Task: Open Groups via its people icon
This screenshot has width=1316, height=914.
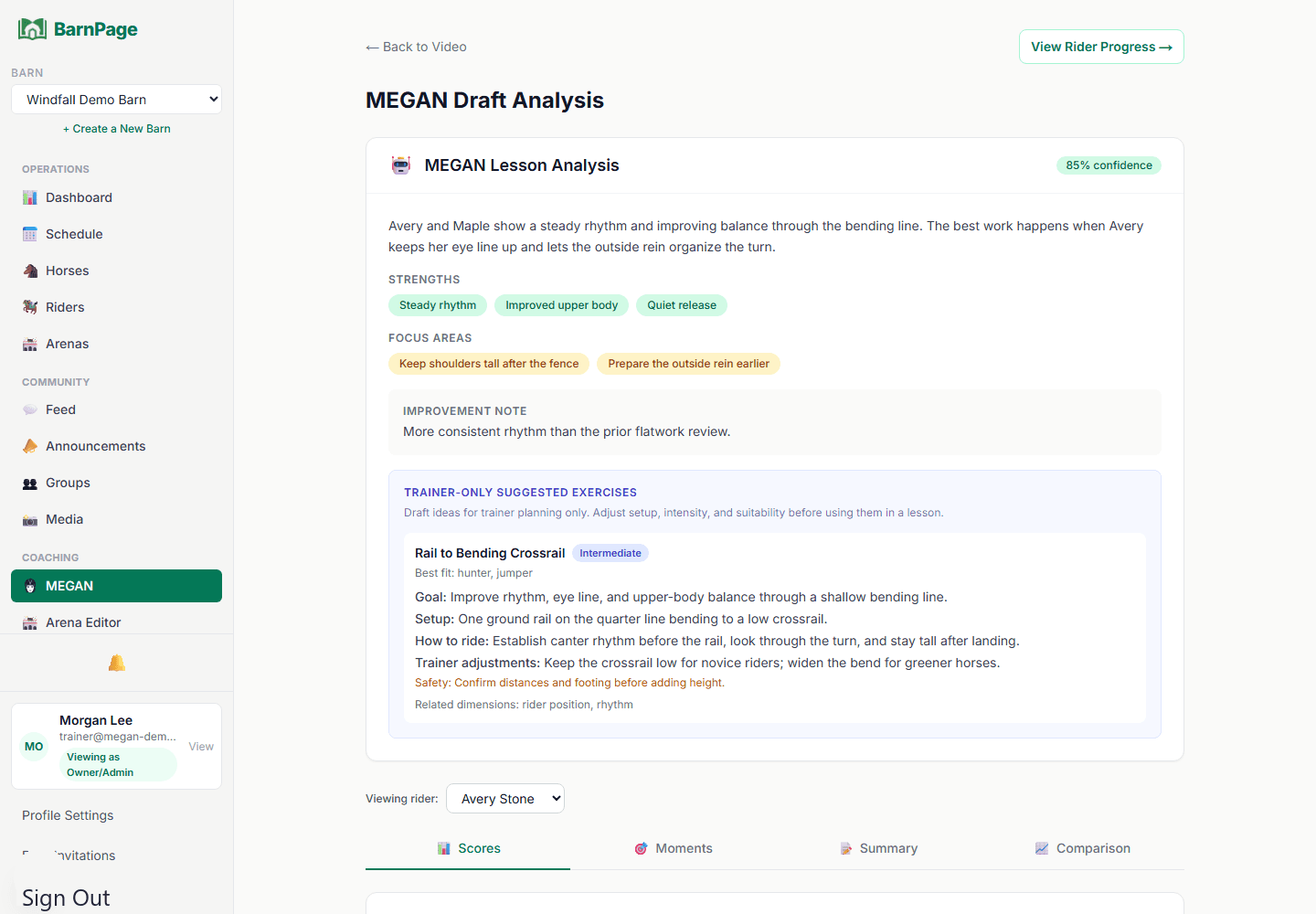Action: [x=30, y=483]
